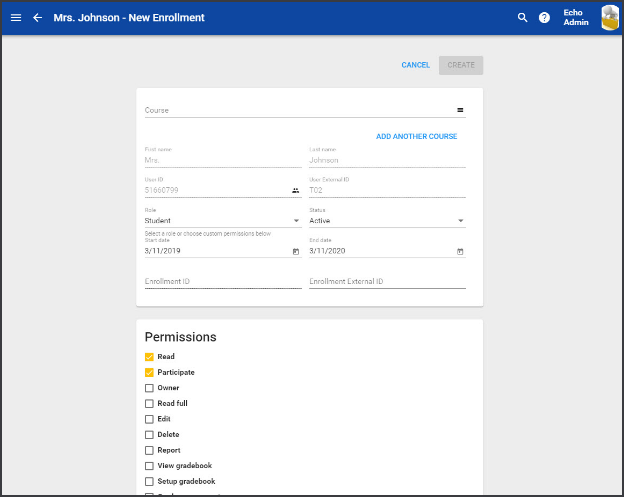The width and height of the screenshot is (624, 497).
Task: Open the help question mark icon
Action: click(x=544, y=18)
